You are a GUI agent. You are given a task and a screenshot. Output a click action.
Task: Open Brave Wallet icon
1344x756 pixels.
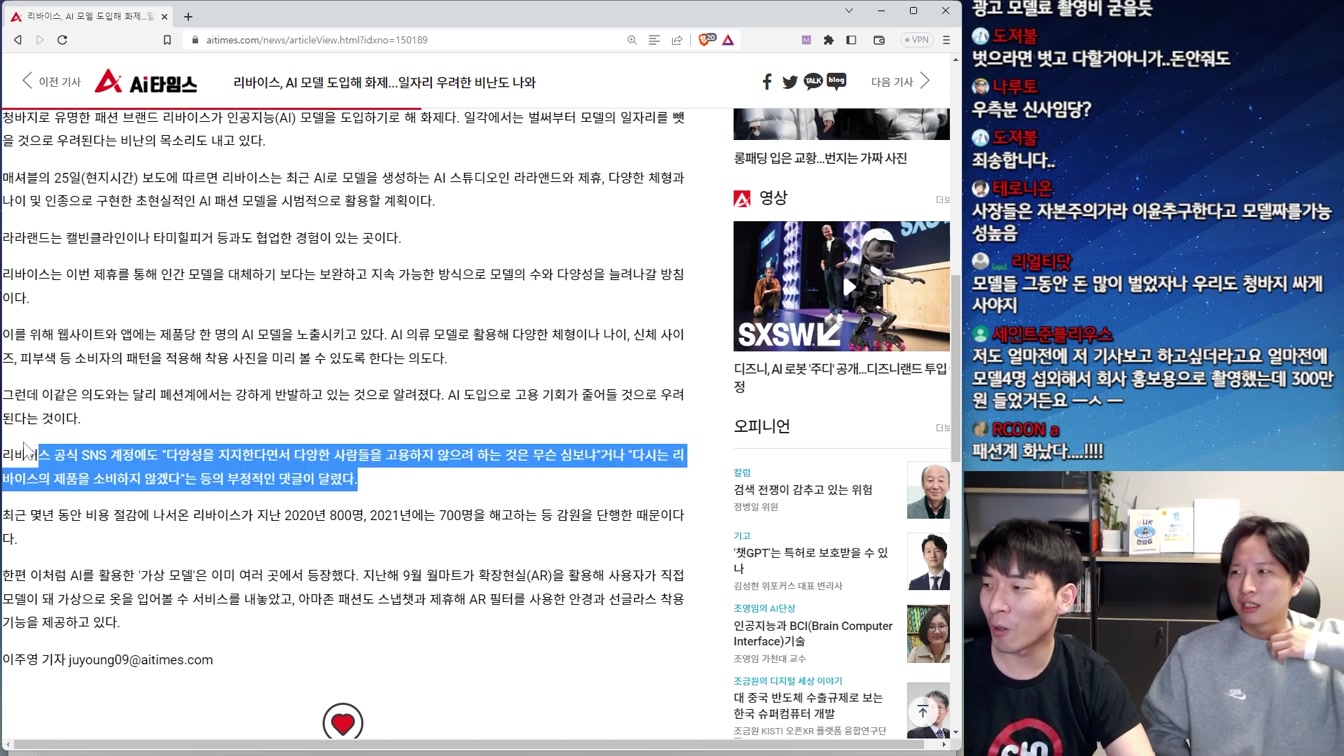[x=879, y=40]
